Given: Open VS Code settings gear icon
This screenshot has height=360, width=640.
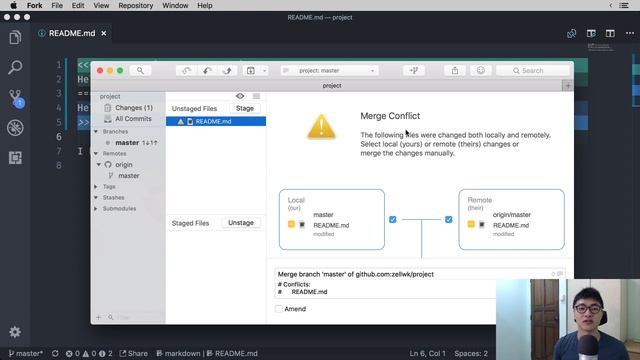Looking at the screenshot, I should 15,332.
